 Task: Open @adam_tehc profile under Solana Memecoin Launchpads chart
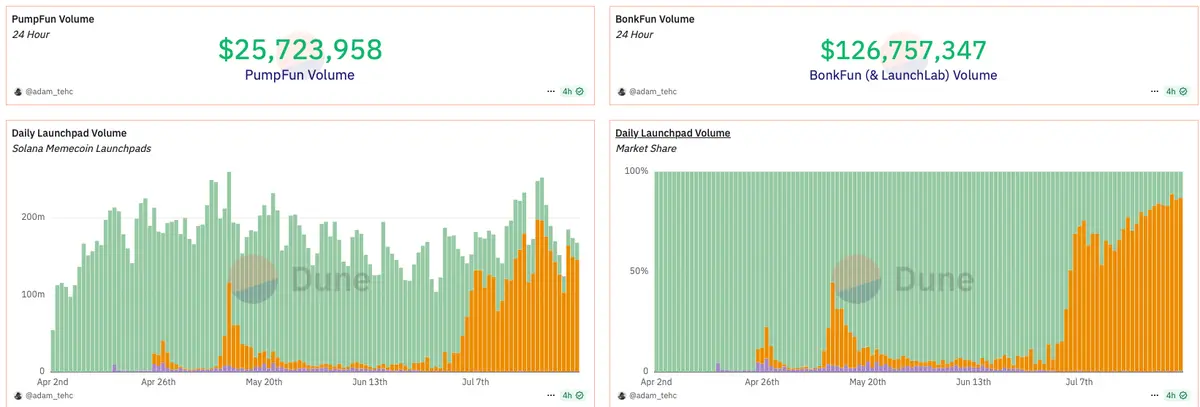(x=50, y=396)
